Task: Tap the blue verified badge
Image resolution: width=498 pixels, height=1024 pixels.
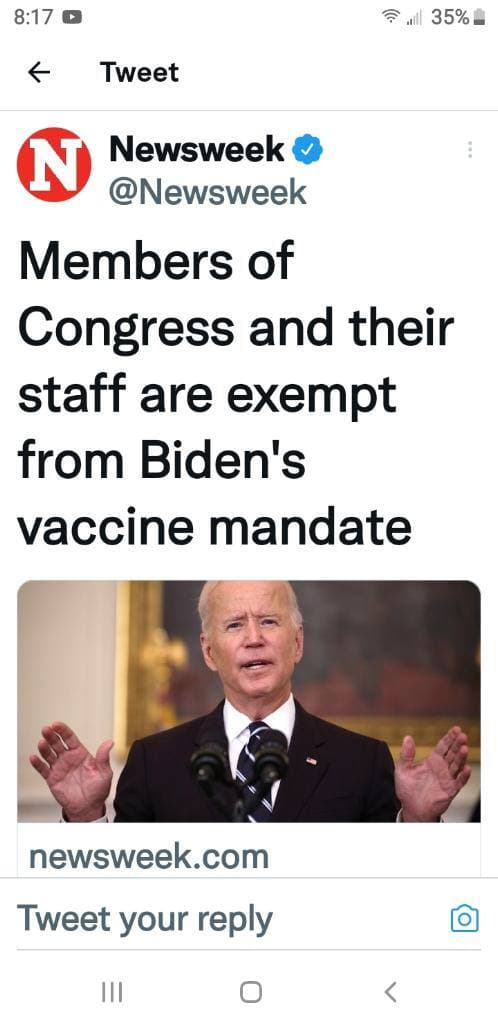Action: [307, 150]
